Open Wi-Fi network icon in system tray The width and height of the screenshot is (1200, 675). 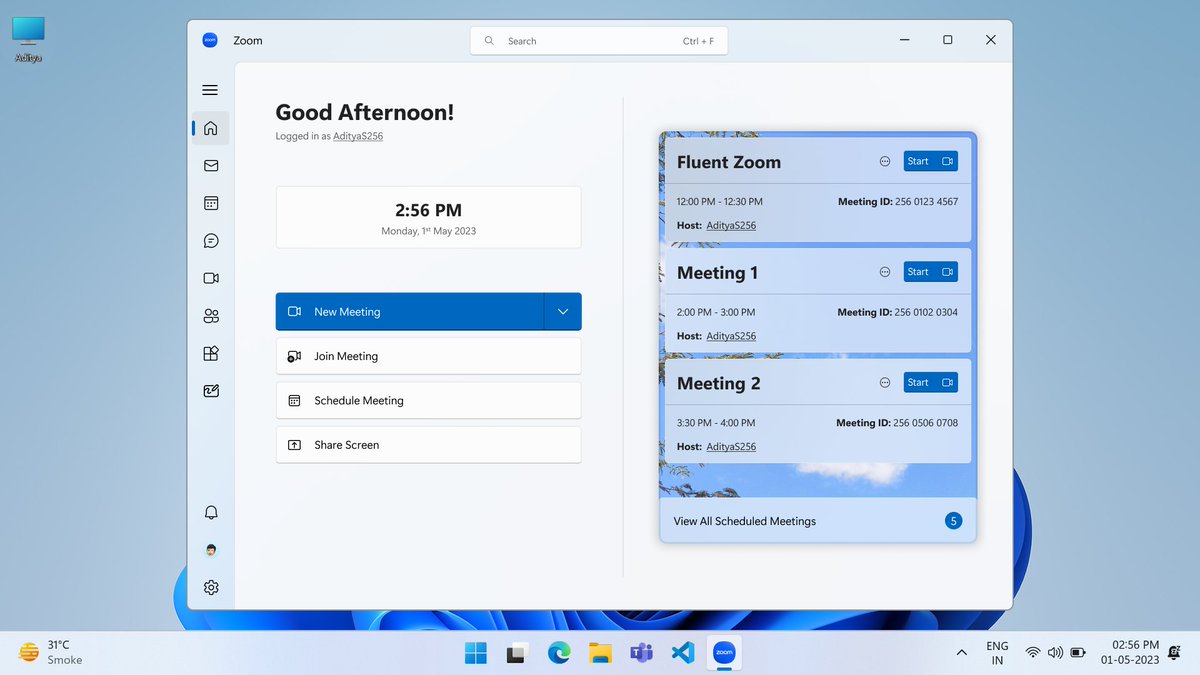coord(1032,653)
